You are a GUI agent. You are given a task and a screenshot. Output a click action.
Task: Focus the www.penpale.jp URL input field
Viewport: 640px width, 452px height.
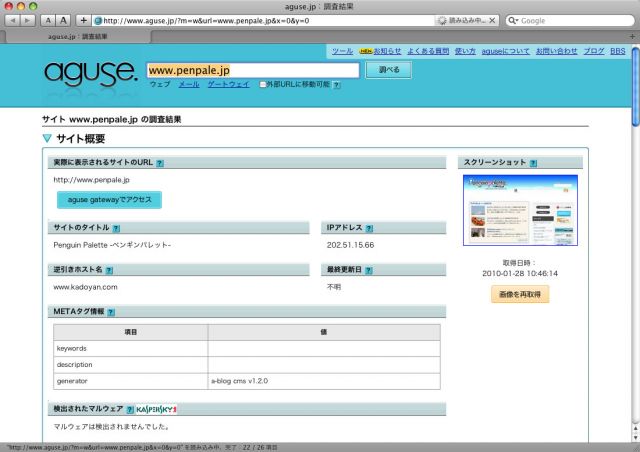(253, 70)
